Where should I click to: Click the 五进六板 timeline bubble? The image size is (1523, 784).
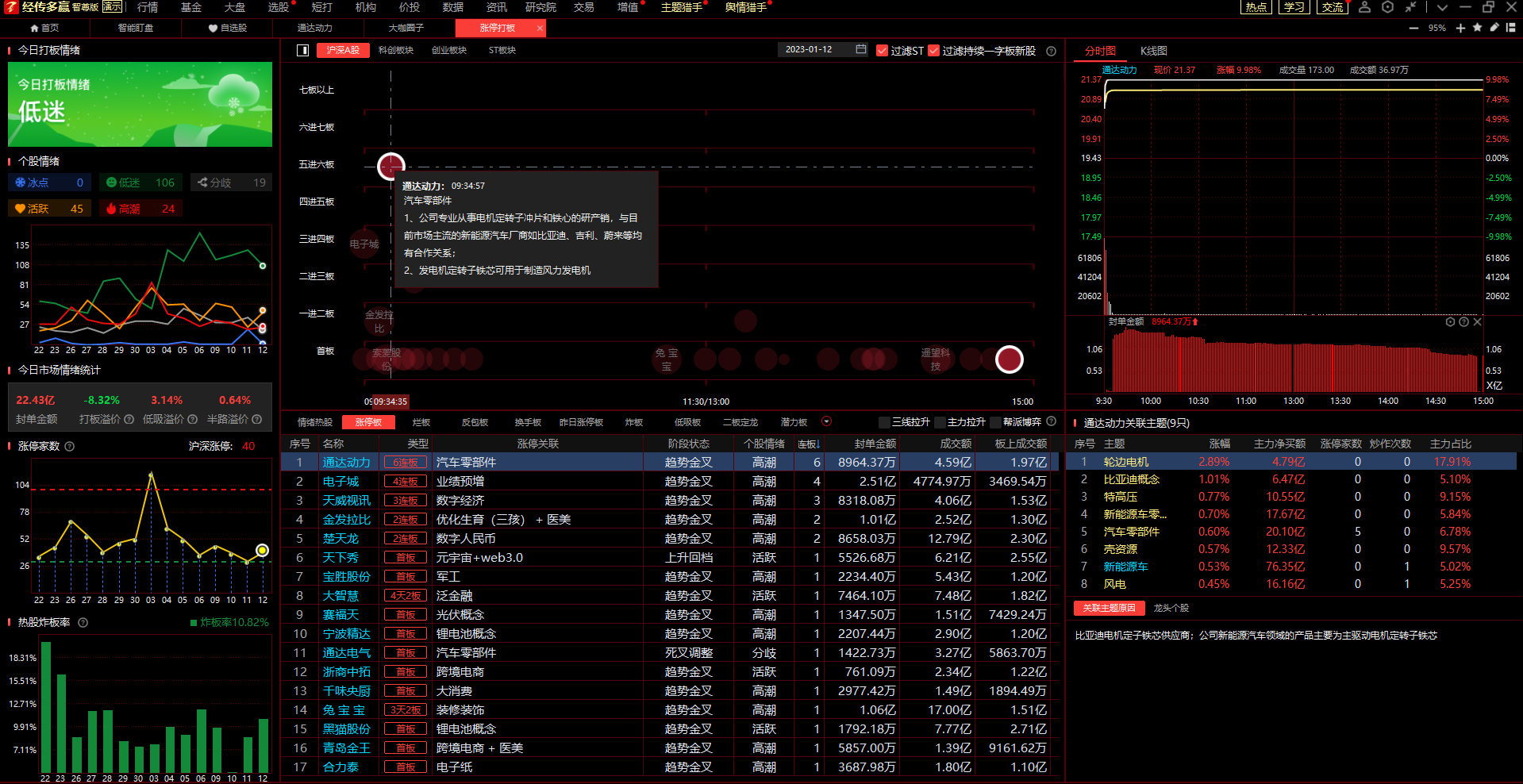[390, 167]
